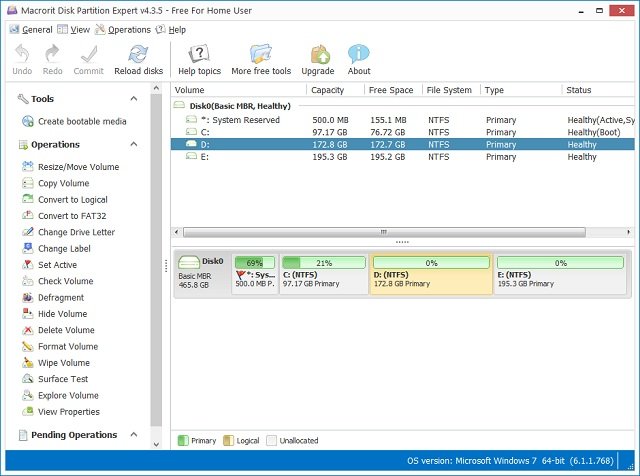Click the OS version status bar text
The image size is (640, 476).
point(510,461)
